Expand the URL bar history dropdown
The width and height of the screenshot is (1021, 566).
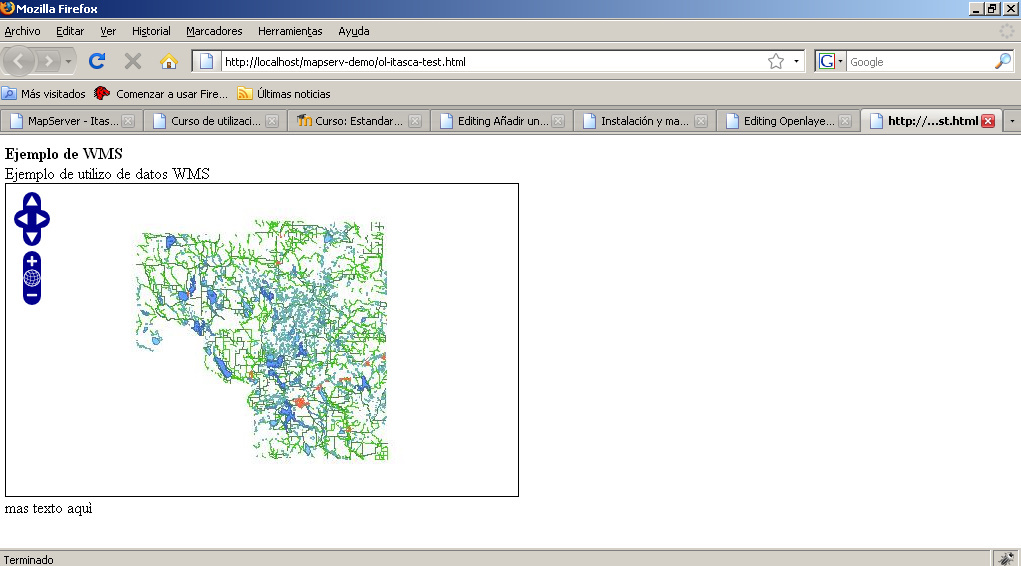(796, 62)
